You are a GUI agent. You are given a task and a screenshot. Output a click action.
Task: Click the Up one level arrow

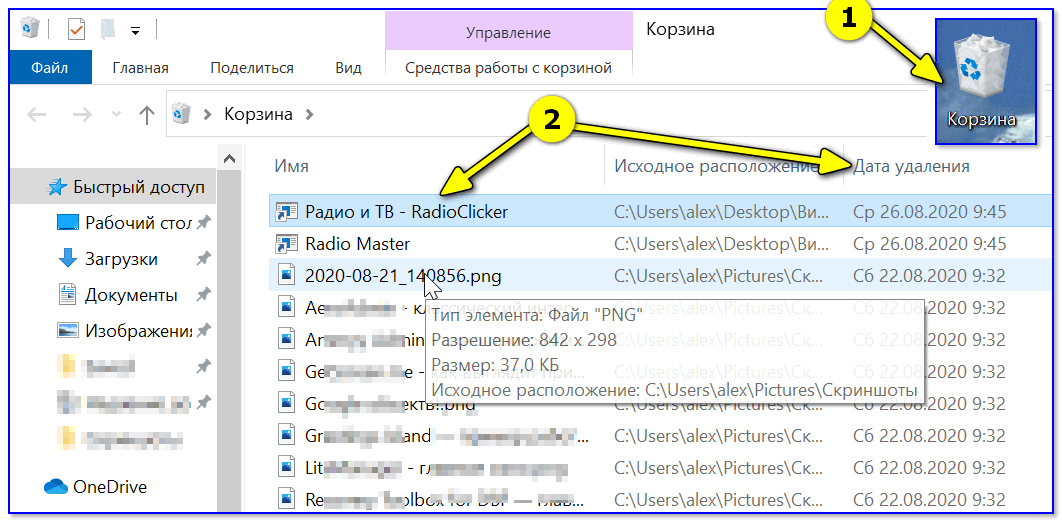pos(146,114)
